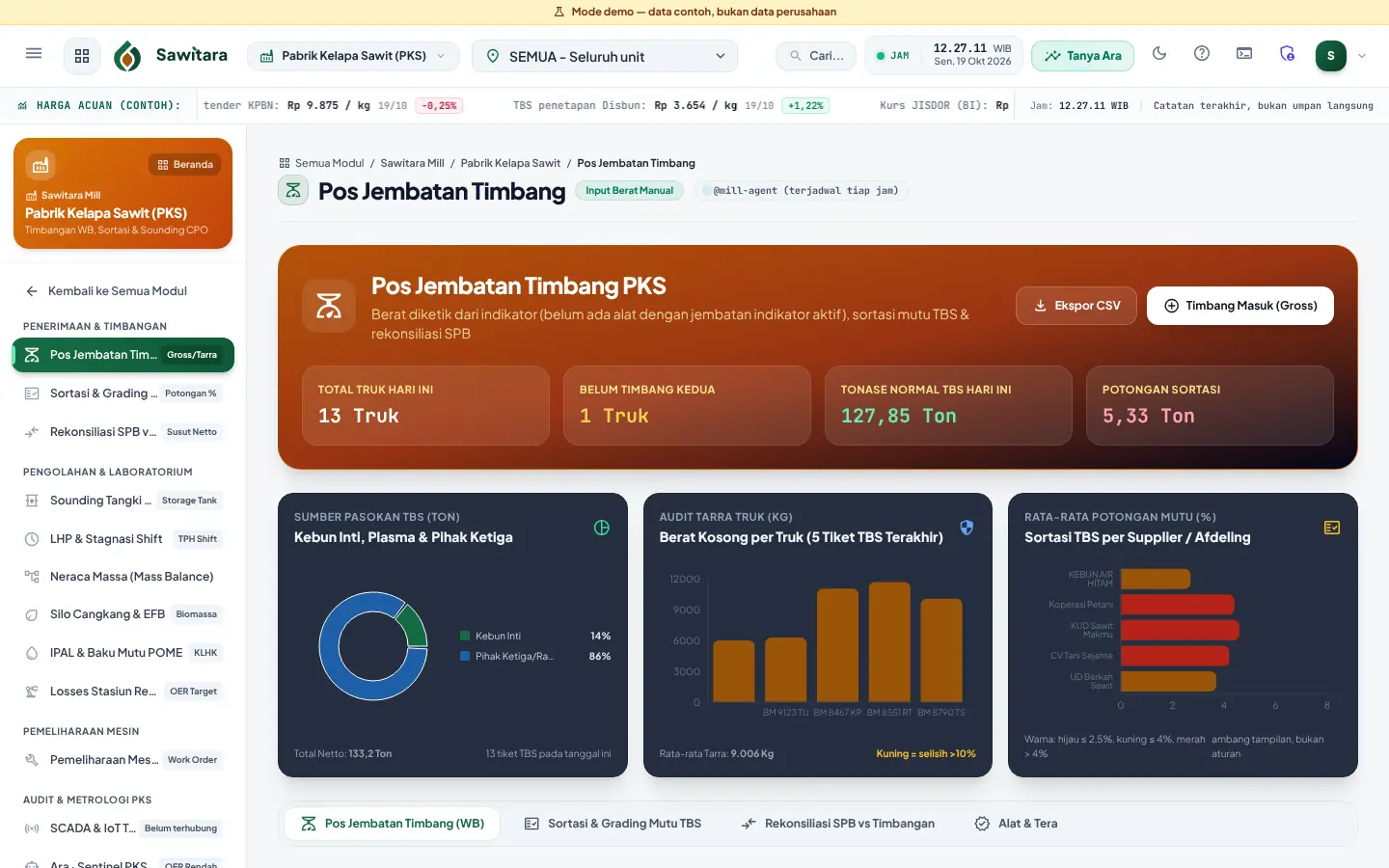Open the user avatar S menu
The image size is (1389, 868).
pos(1331,56)
